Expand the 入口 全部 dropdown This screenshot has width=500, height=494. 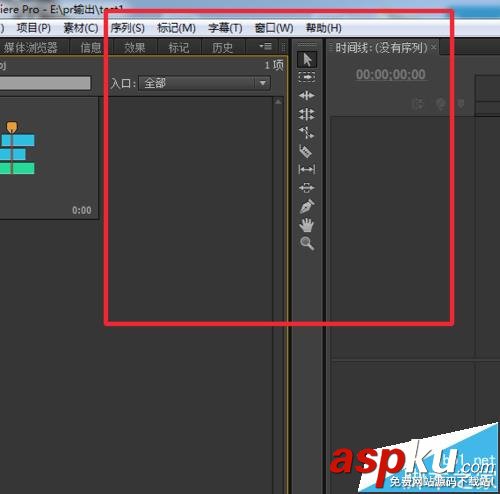click(204, 83)
